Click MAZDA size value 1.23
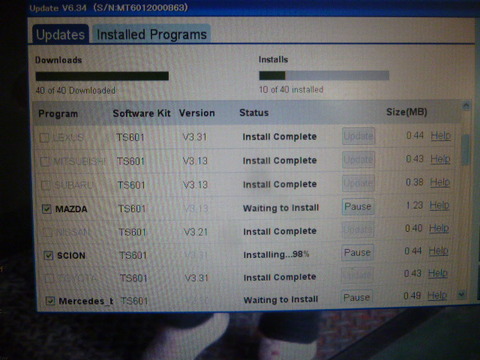Screen dimensions: 480x360 (414, 205)
